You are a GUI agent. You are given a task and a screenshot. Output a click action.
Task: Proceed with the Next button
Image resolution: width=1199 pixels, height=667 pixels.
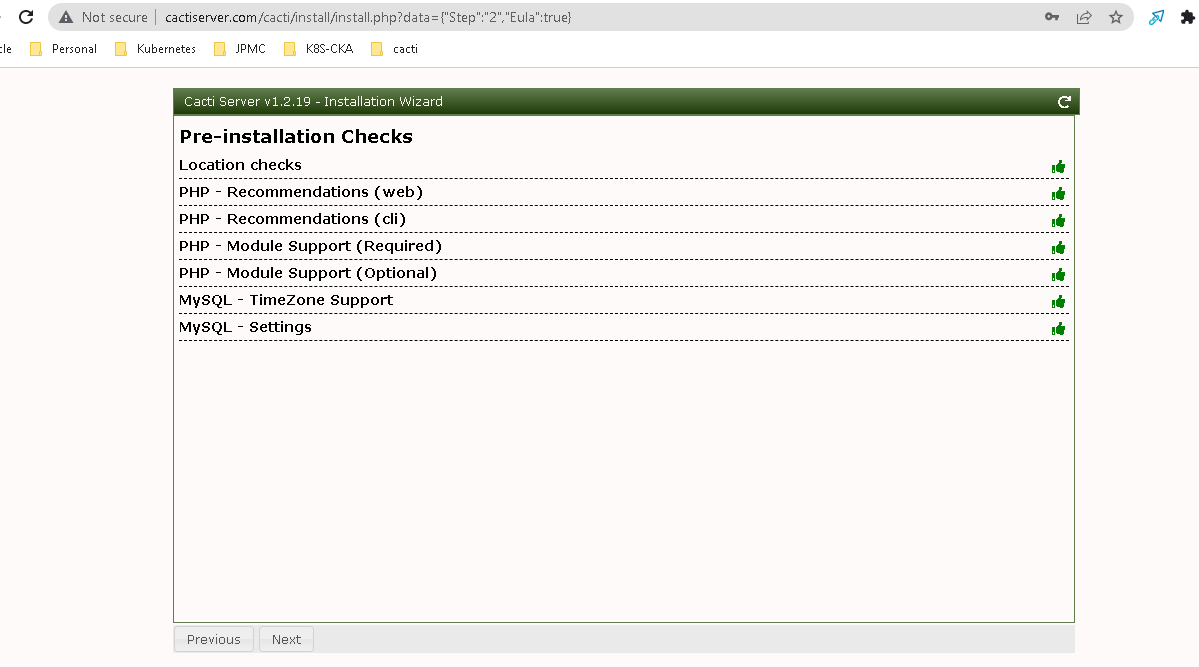pyautogui.click(x=286, y=639)
